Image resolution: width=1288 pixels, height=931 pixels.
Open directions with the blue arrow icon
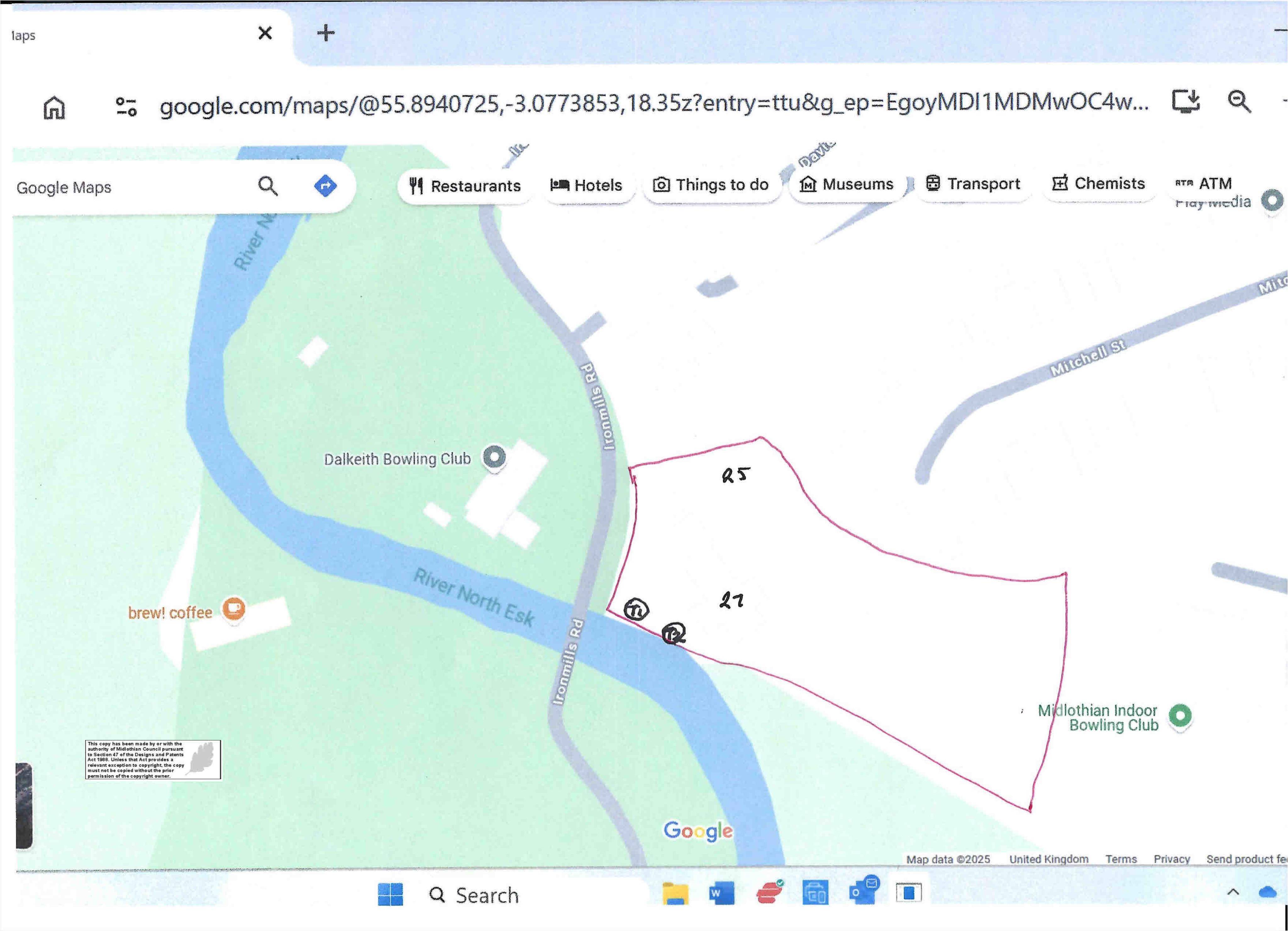click(325, 186)
